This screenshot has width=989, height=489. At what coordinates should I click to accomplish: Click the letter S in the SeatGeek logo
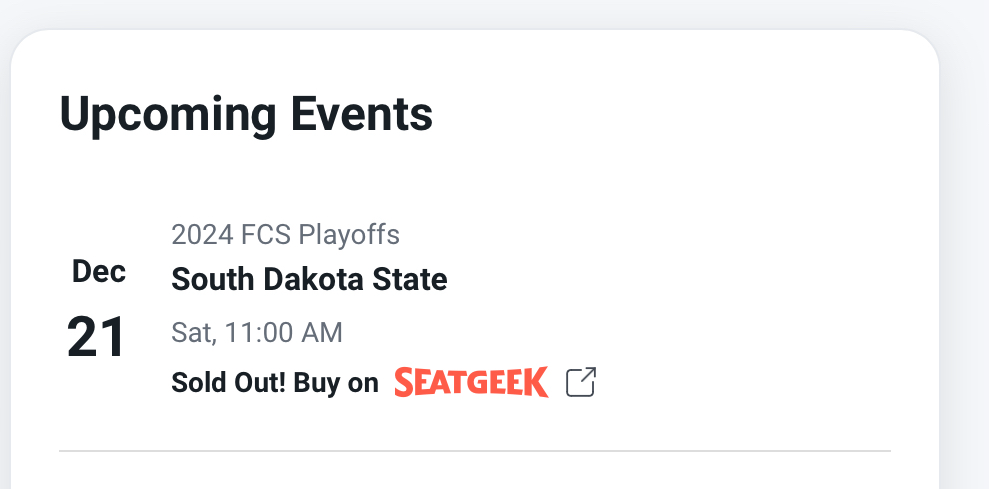pyautogui.click(x=404, y=382)
